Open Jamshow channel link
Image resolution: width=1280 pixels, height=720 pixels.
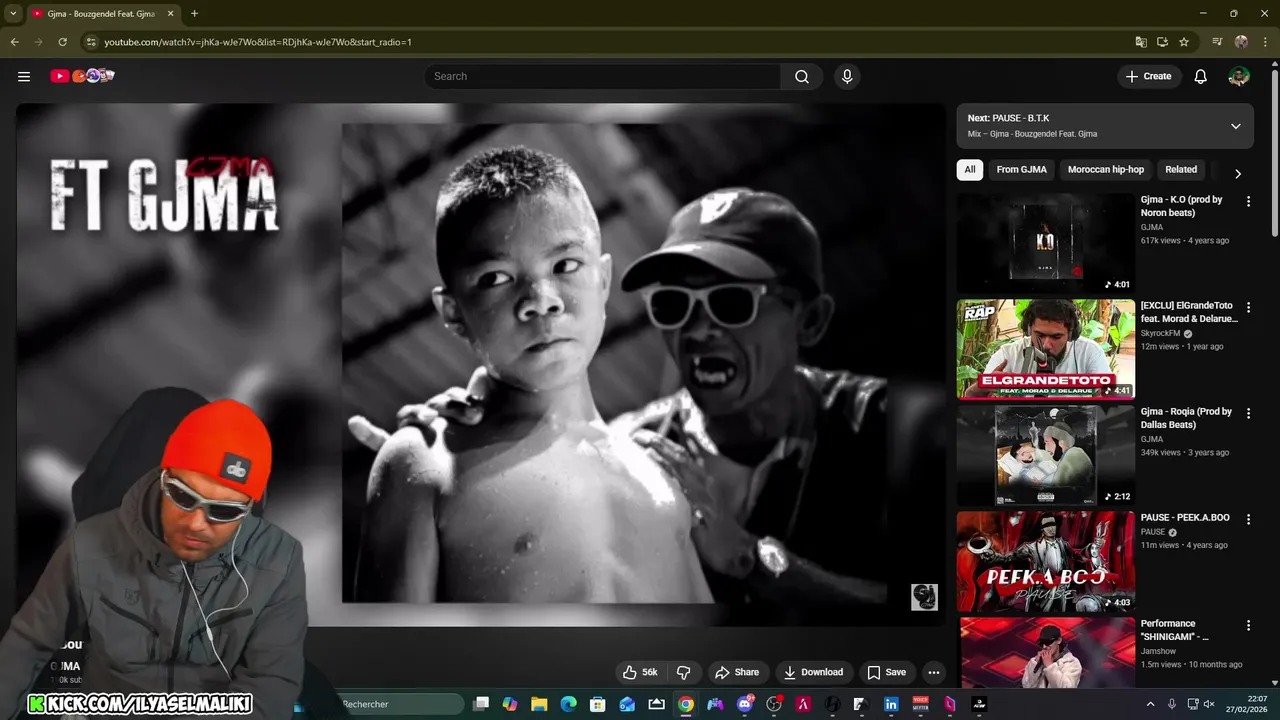(x=1158, y=651)
